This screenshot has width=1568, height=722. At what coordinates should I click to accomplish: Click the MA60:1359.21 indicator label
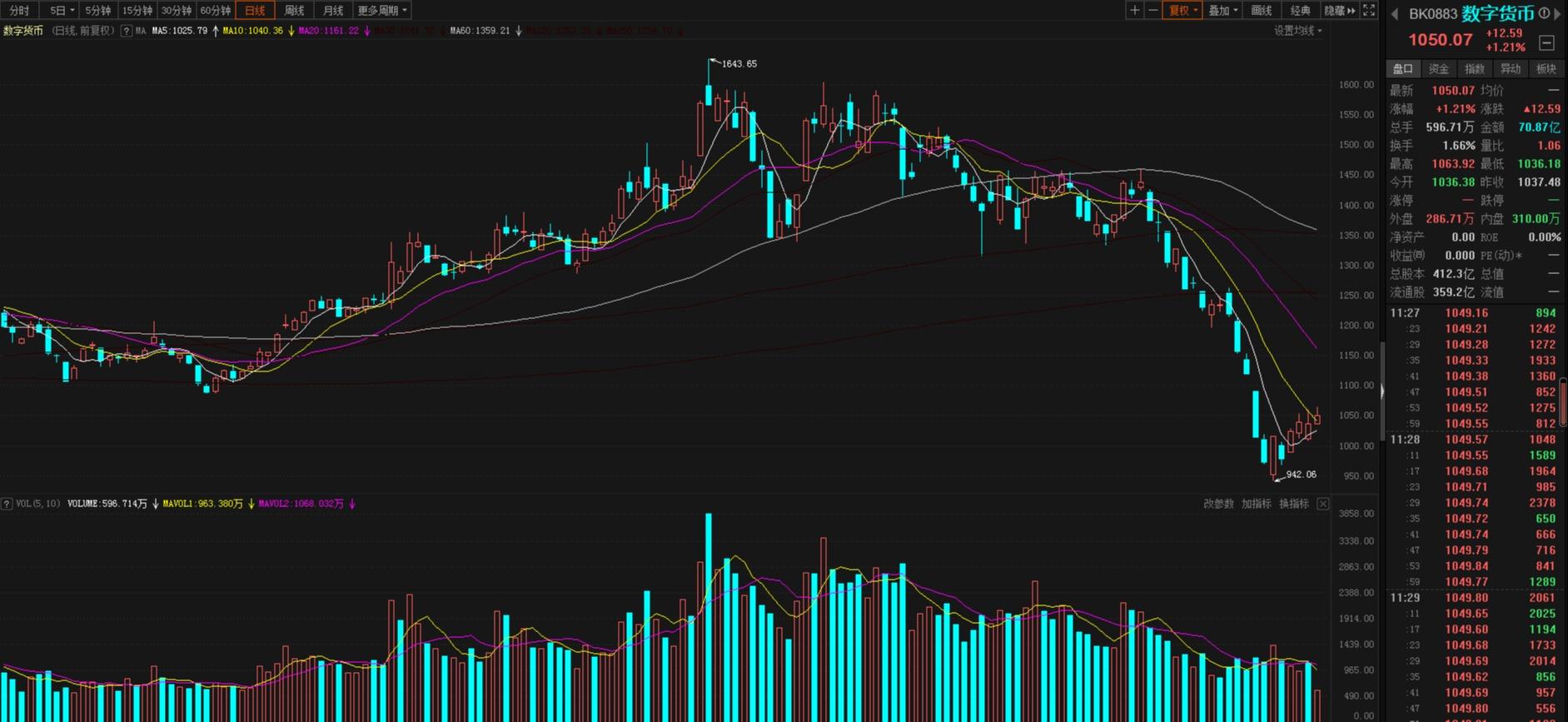coord(480,31)
